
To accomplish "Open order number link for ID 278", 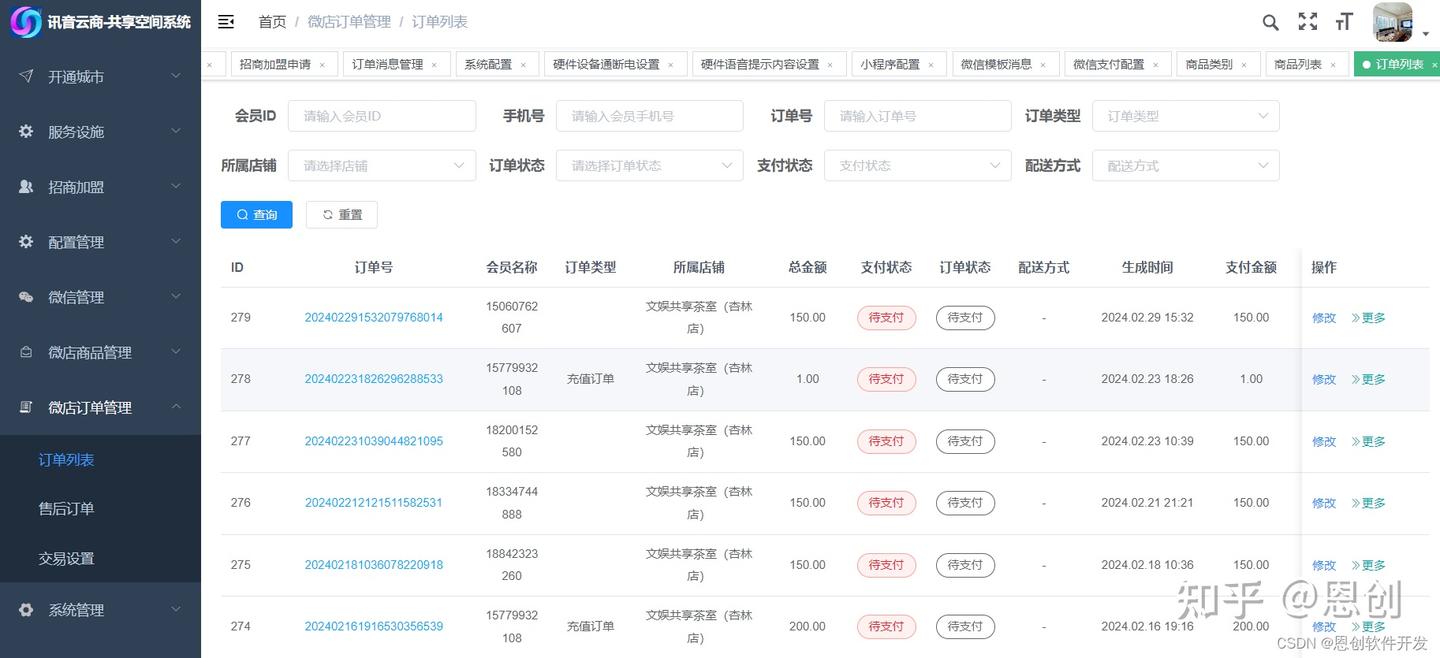I will pos(374,379).
